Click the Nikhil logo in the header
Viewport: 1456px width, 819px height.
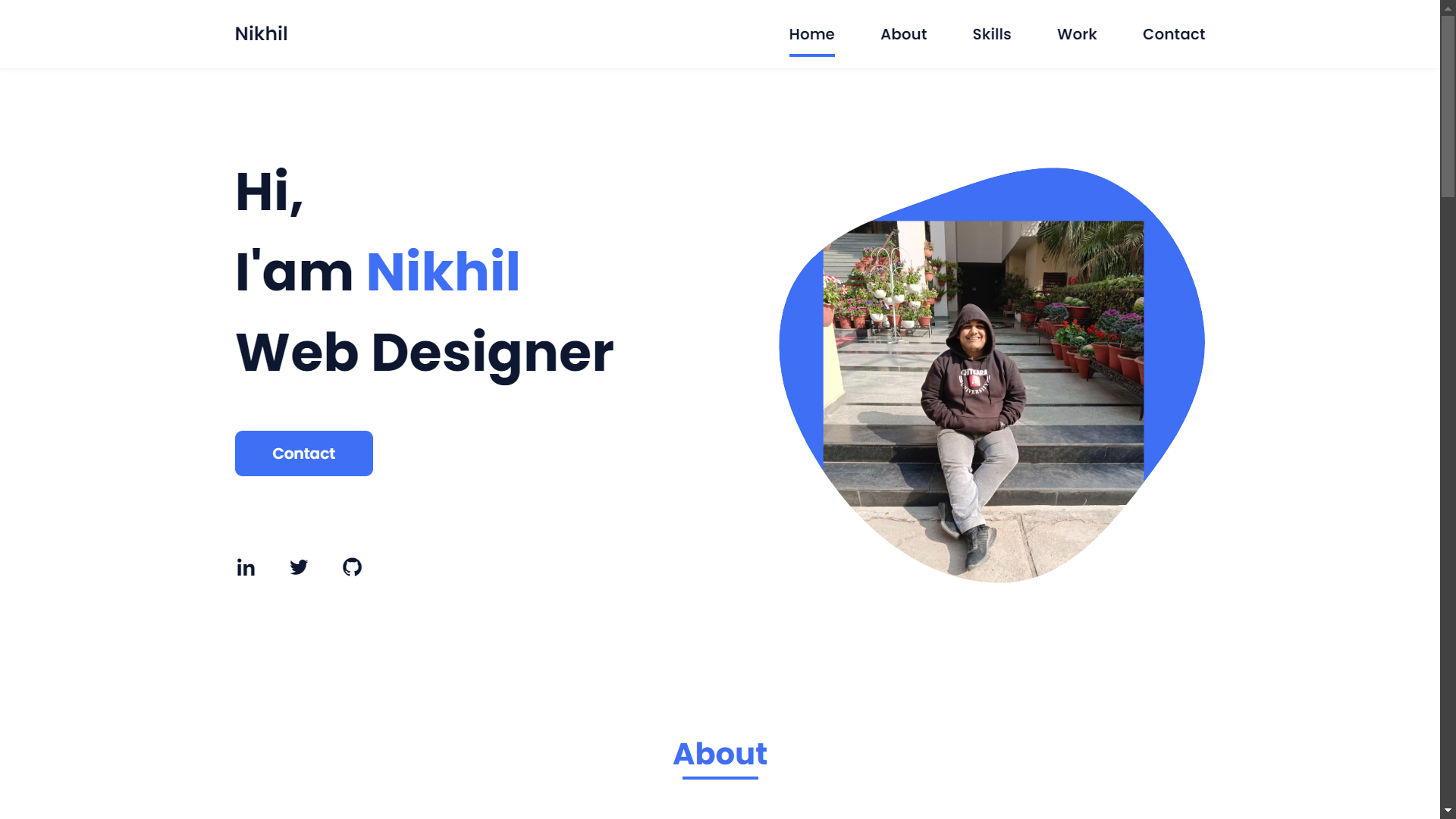[261, 34]
